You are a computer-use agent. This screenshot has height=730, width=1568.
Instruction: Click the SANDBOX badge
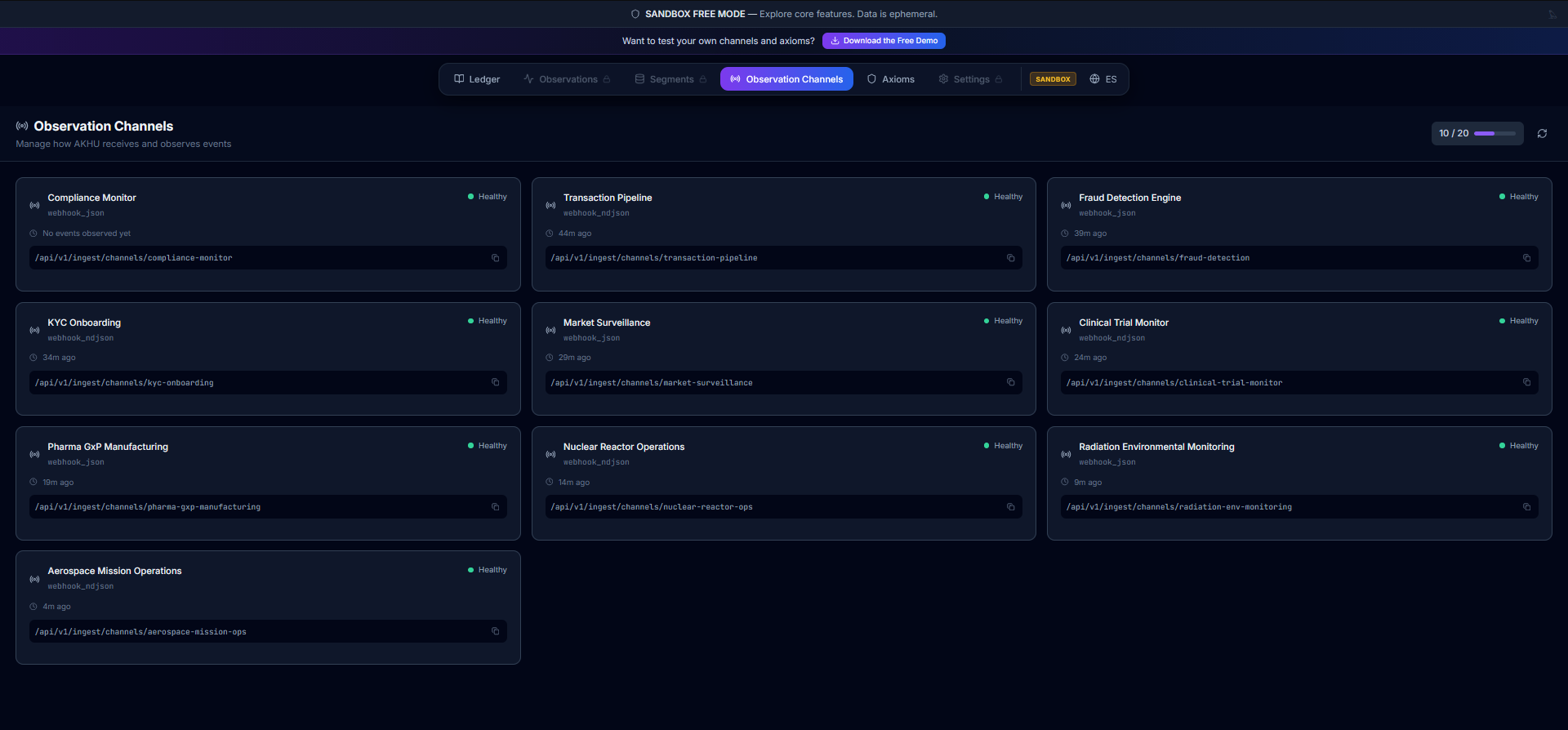[1053, 79]
